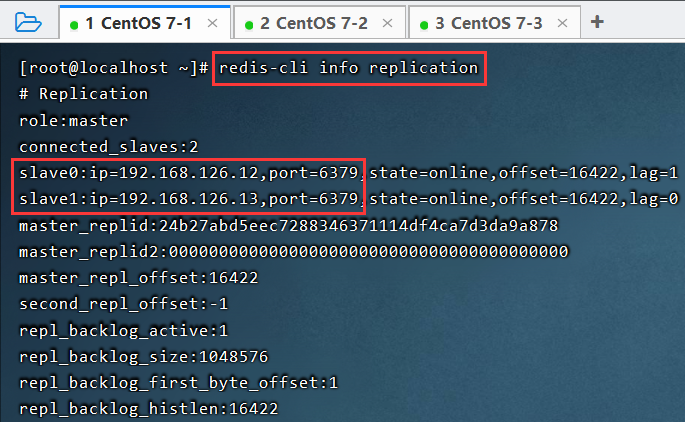The height and width of the screenshot is (422, 685).
Task: Click the green status dot on CentOS 7-3
Action: click(423, 25)
